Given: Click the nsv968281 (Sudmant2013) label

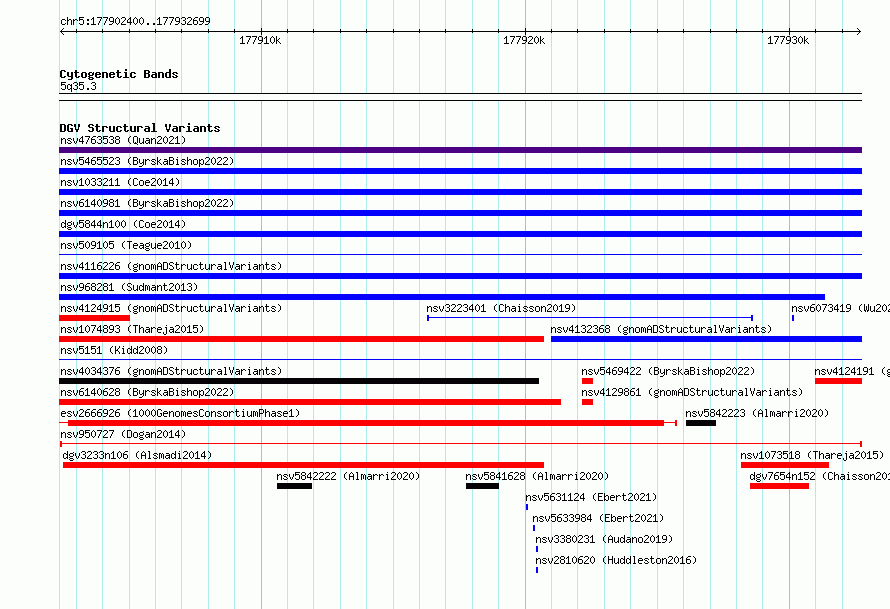Looking at the screenshot, I should pos(129,287).
